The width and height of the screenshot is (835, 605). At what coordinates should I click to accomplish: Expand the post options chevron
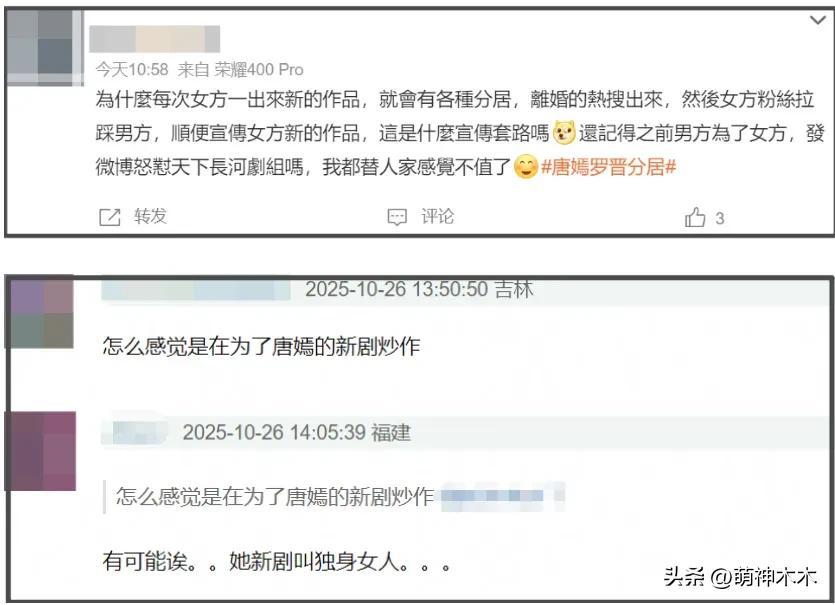tap(817, 20)
